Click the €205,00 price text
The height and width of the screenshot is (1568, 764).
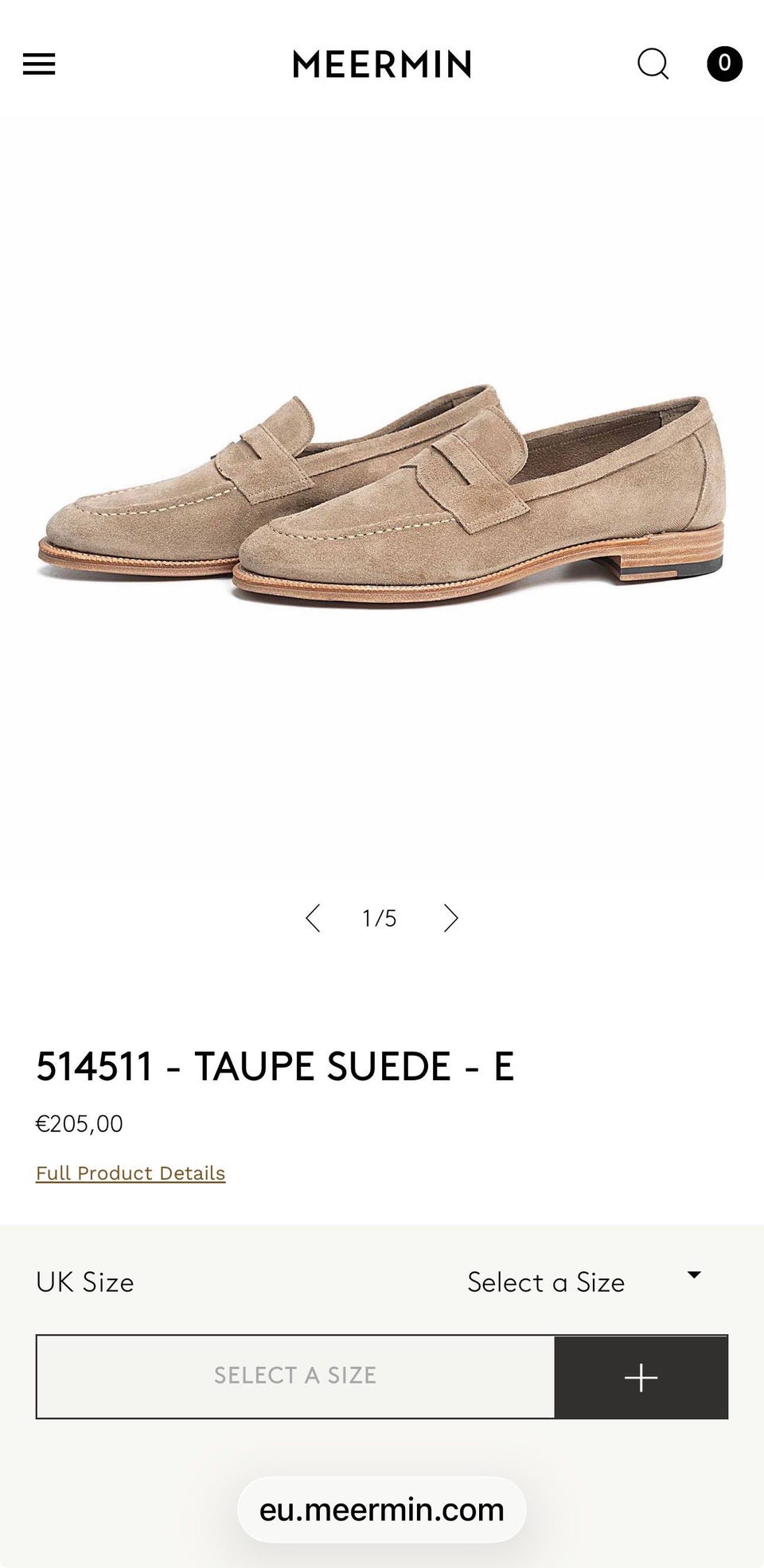(80, 1123)
